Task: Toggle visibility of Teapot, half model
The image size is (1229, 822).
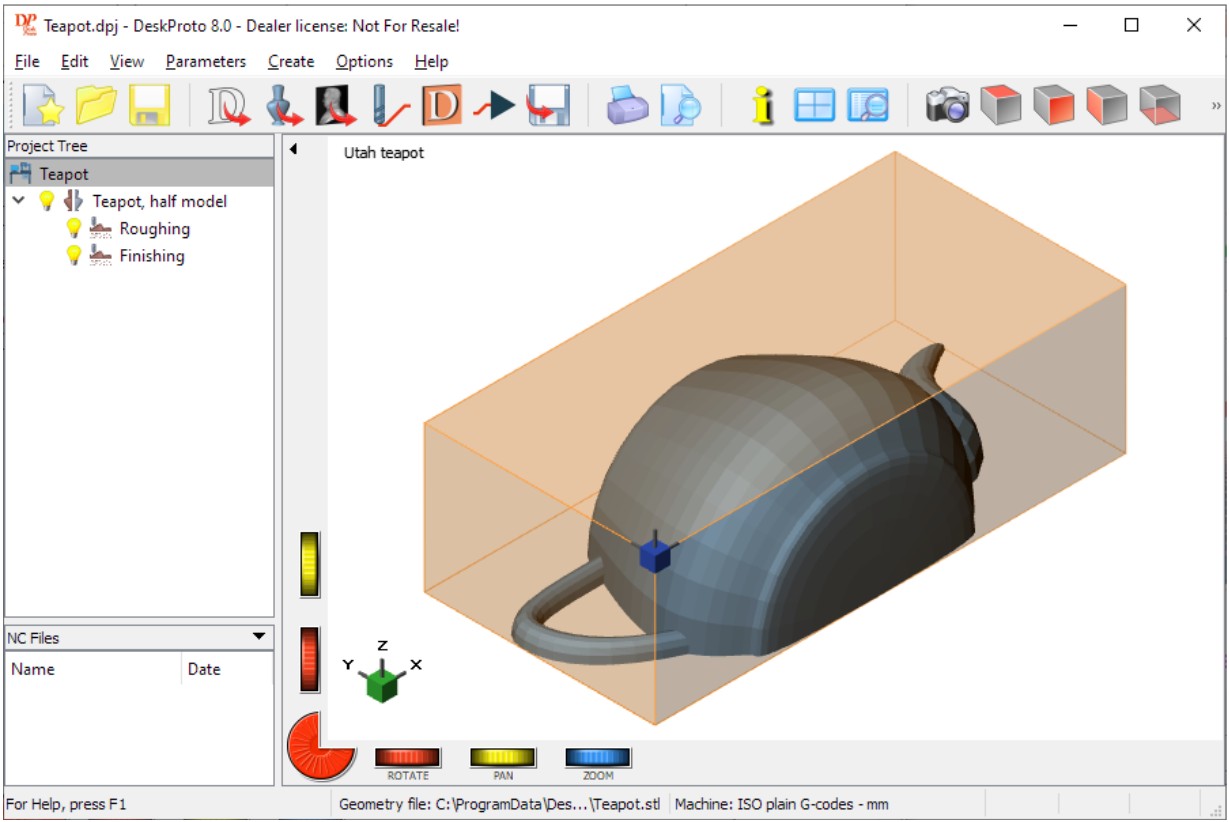Action: pos(46,201)
